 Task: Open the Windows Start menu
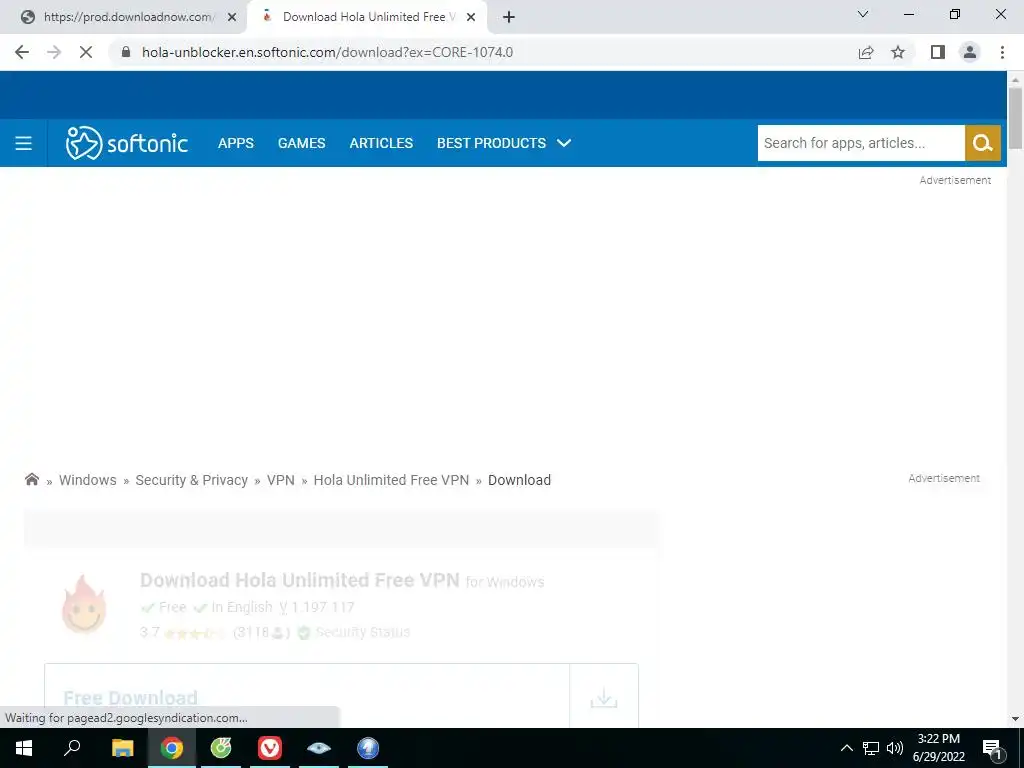(24, 748)
